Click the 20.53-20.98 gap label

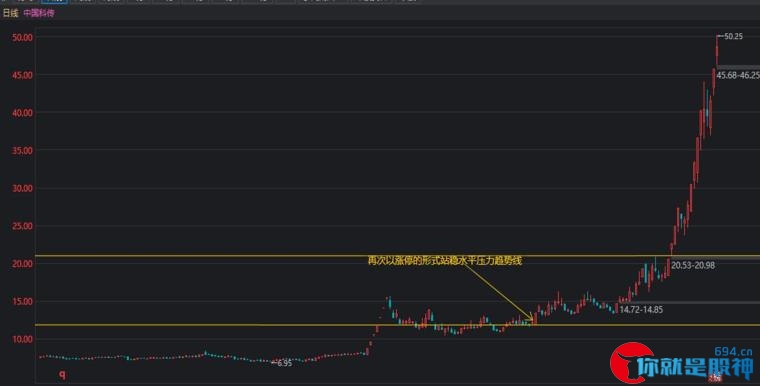tap(693, 265)
